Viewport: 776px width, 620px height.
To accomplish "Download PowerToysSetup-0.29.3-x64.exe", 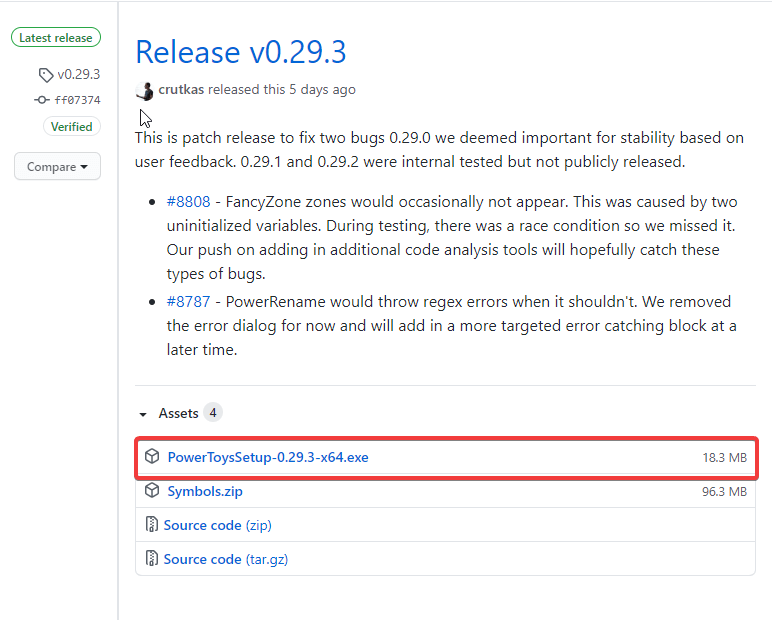I will tap(268, 458).
